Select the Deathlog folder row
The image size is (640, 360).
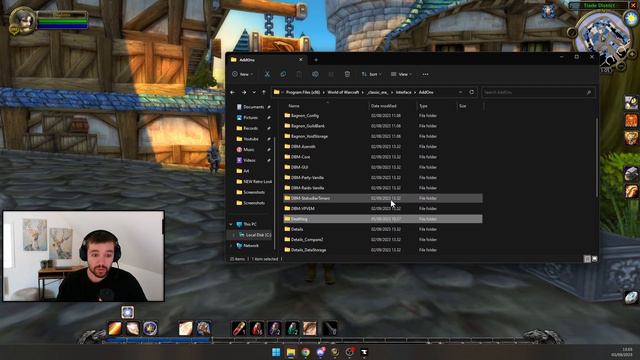(383, 219)
